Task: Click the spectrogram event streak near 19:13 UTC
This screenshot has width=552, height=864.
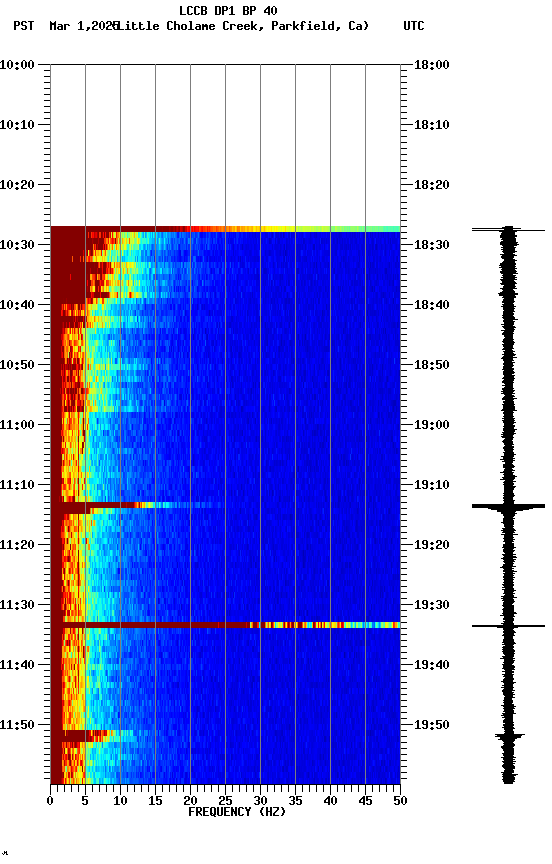Action: [x=138, y=505]
